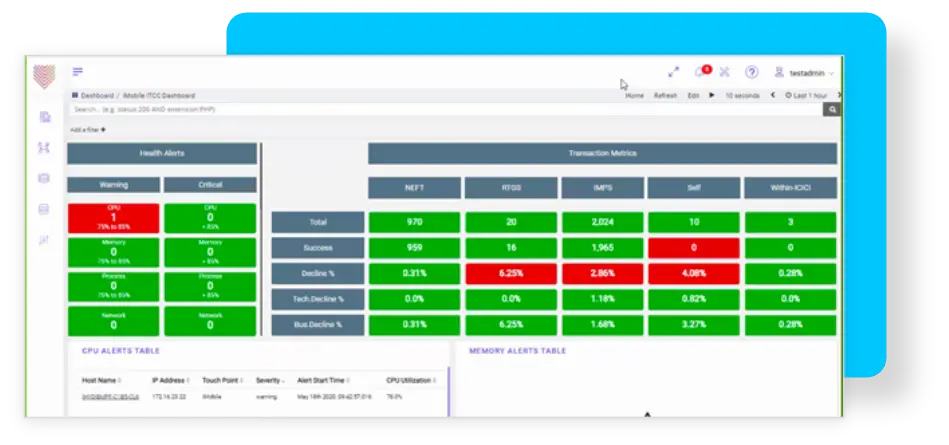
Task: Step time range back with left chevron
Action: (772, 95)
